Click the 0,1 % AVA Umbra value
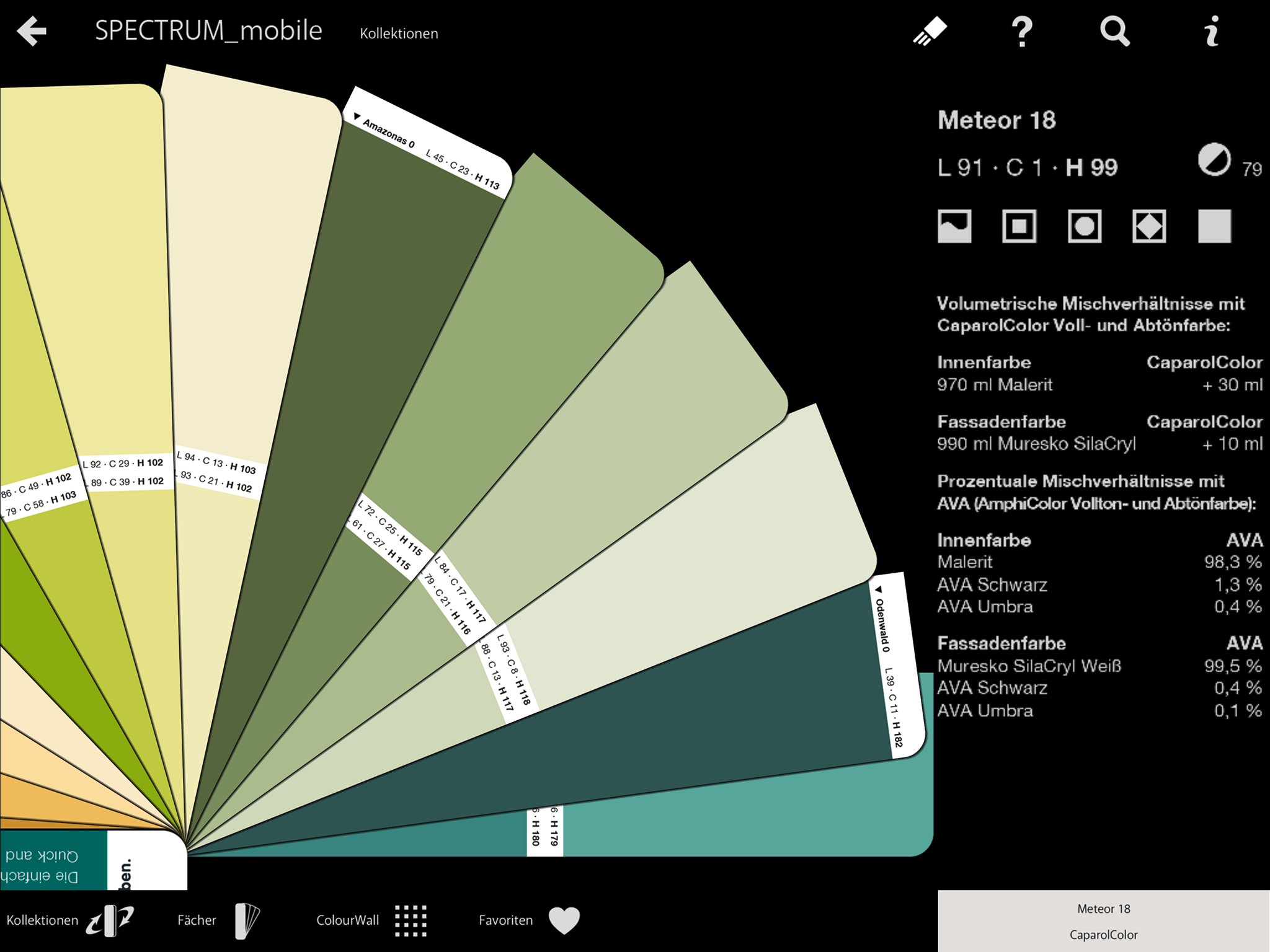The width and height of the screenshot is (1270, 952). 1238,711
